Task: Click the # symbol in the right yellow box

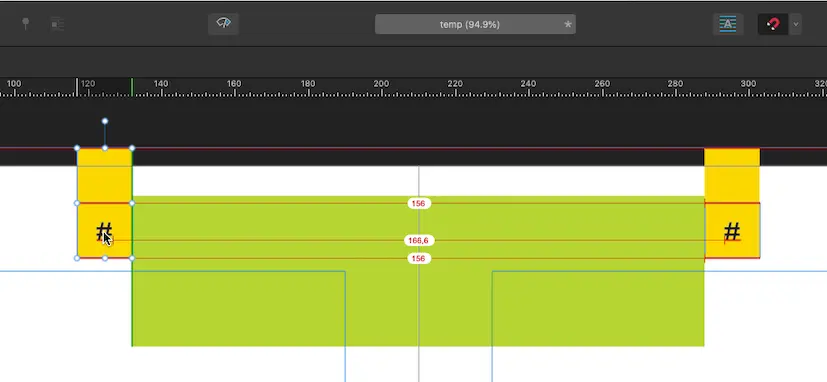Action: coord(732,232)
